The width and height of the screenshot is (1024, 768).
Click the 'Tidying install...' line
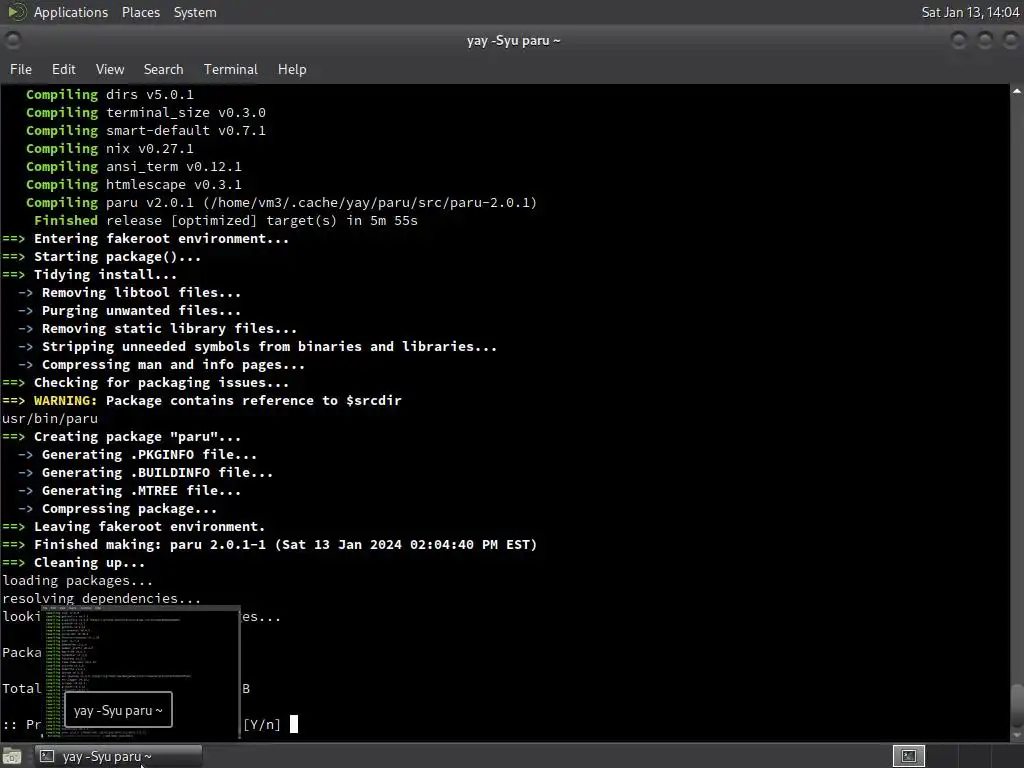(89, 274)
